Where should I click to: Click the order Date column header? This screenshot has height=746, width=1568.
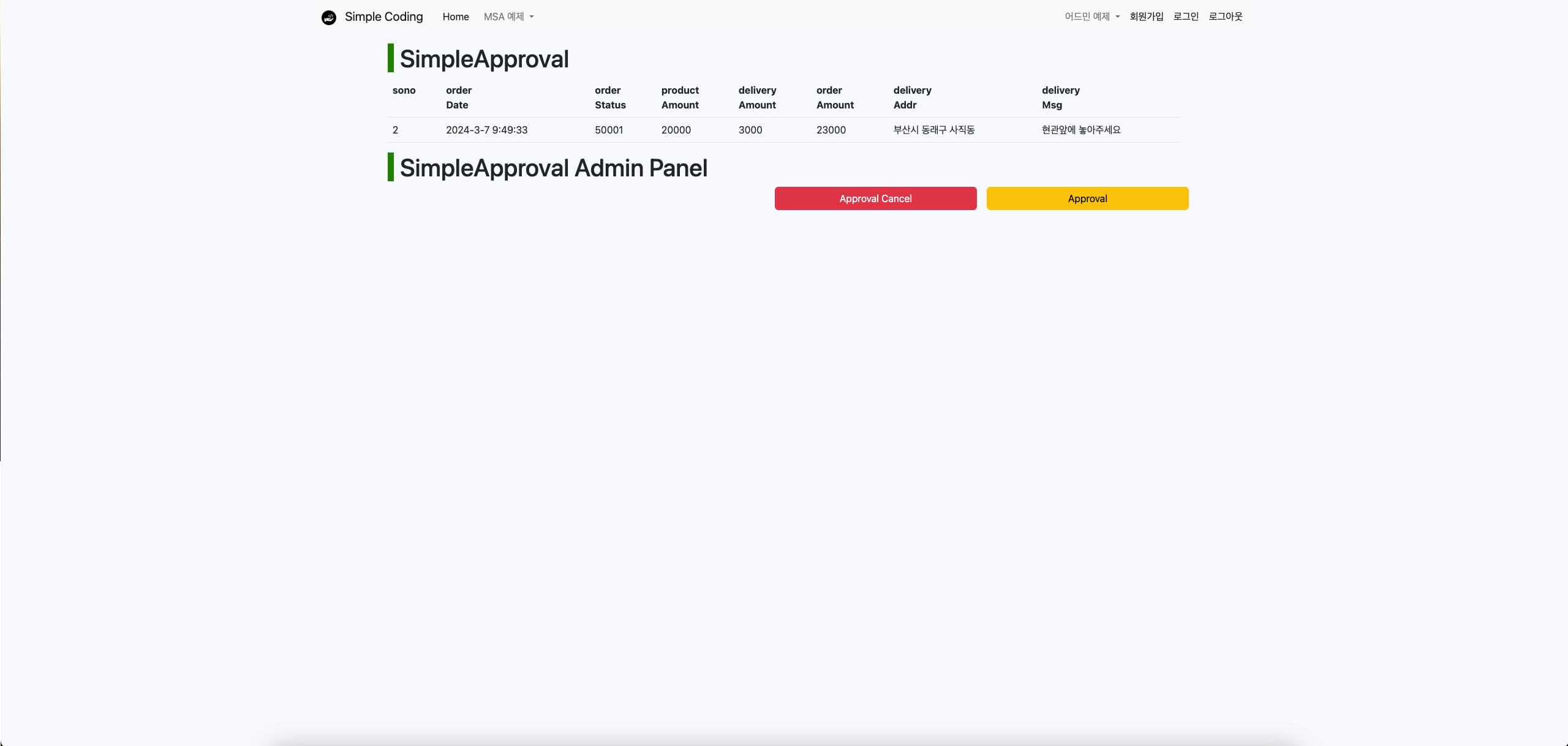click(x=458, y=97)
